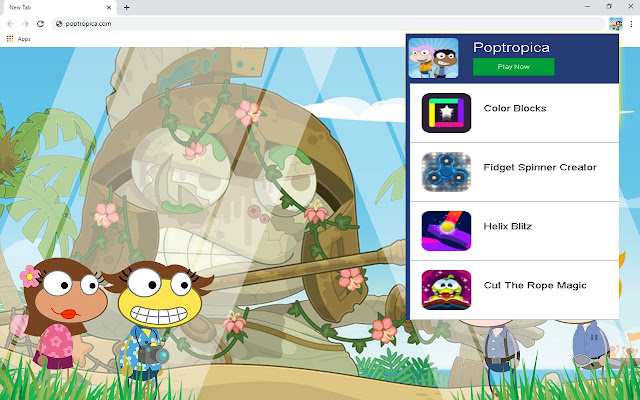The height and width of the screenshot is (400, 640).
Task: Click the Apps bookmark label
Action: click(24, 39)
